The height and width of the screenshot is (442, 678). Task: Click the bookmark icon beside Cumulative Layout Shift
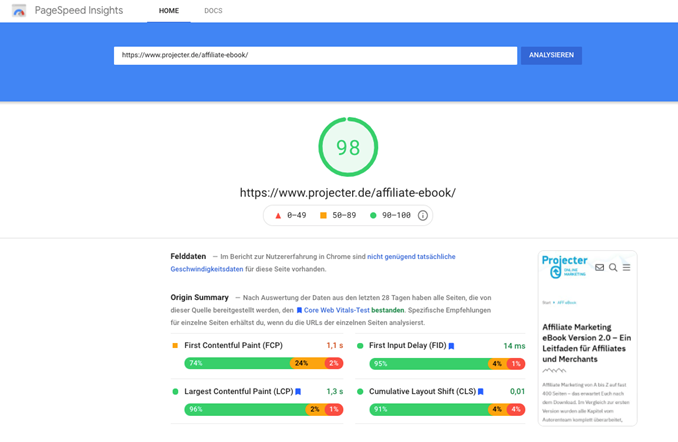[480, 392]
